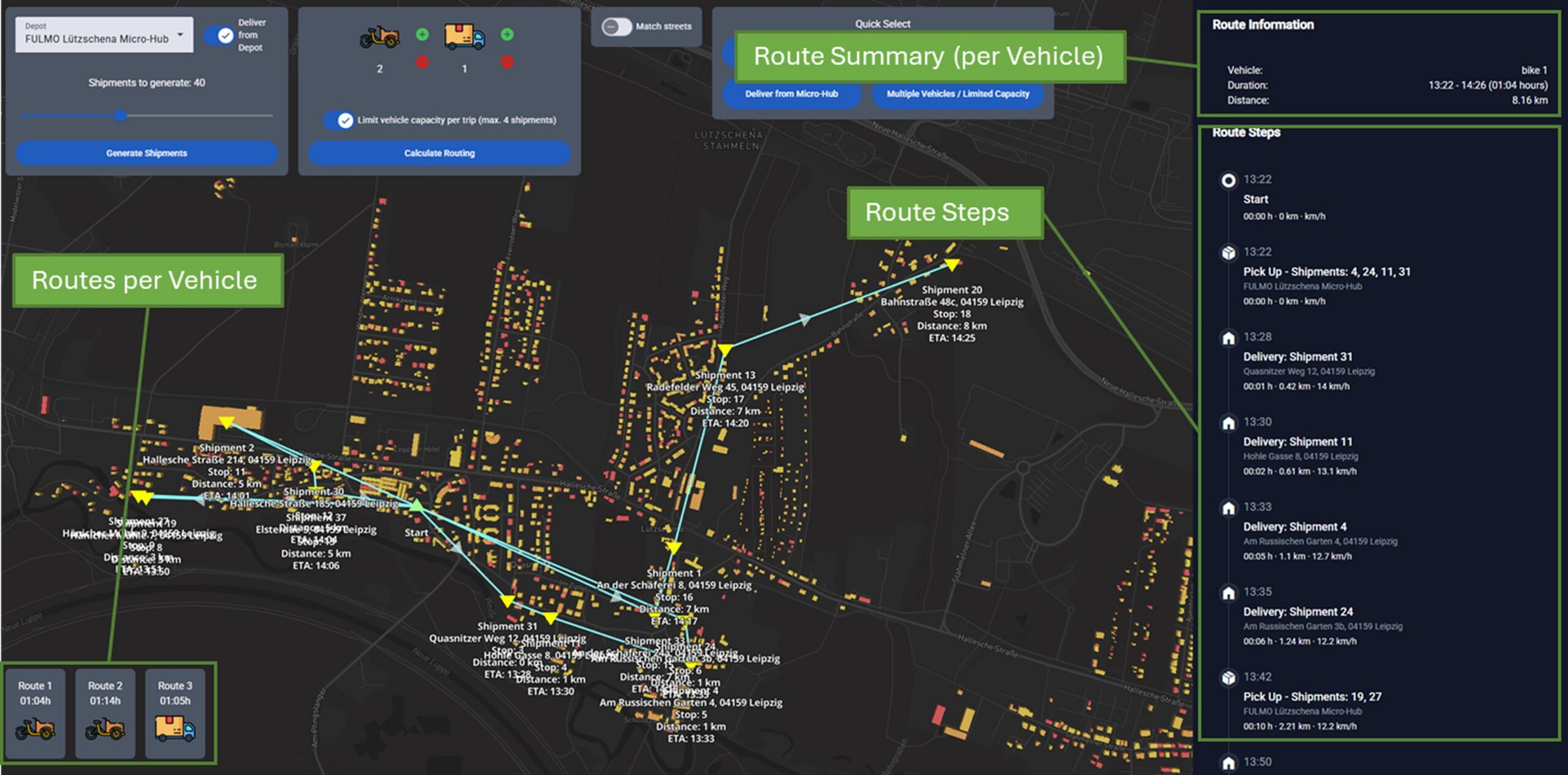This screenshot has height=775, width=1568.
Task: Switch to Route 3 truck tab
Action: pos(175,713)
